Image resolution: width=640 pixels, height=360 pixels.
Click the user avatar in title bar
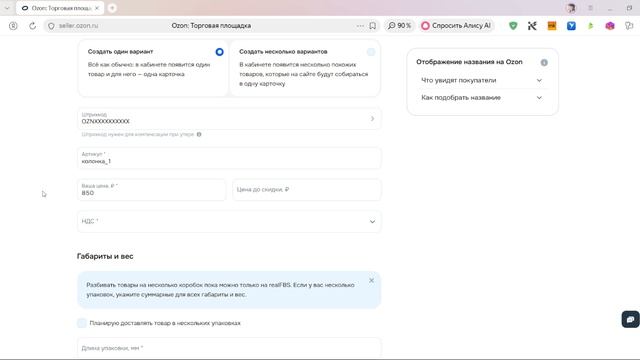(x=571, y=8)
